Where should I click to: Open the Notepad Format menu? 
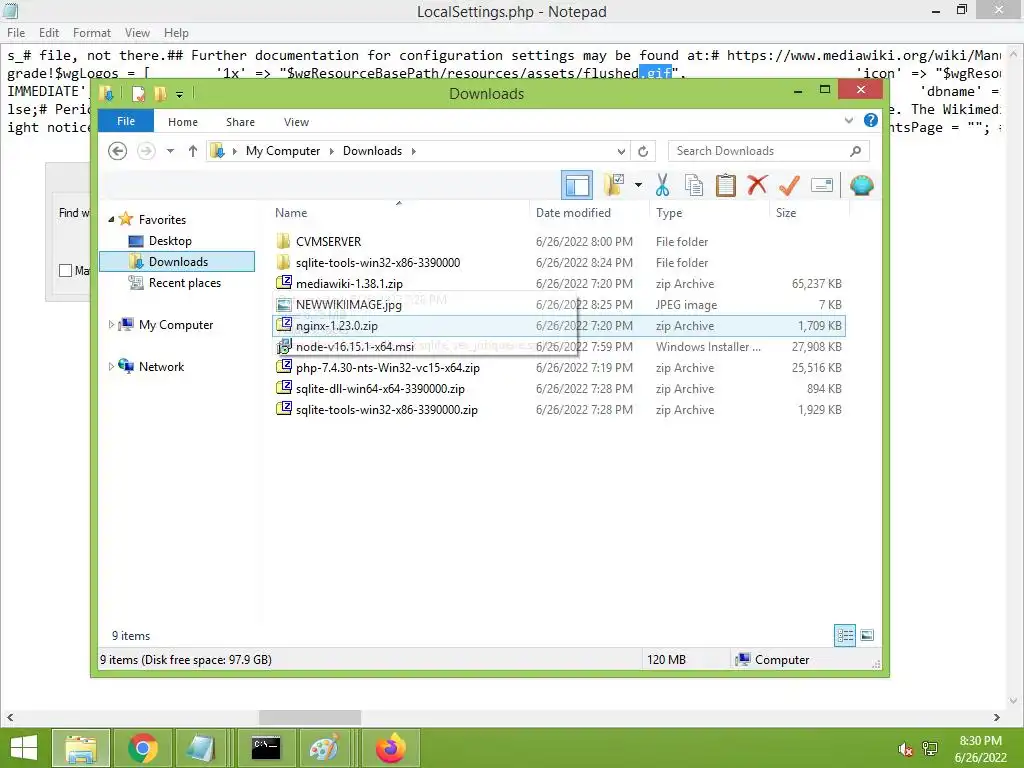point(91,33)
